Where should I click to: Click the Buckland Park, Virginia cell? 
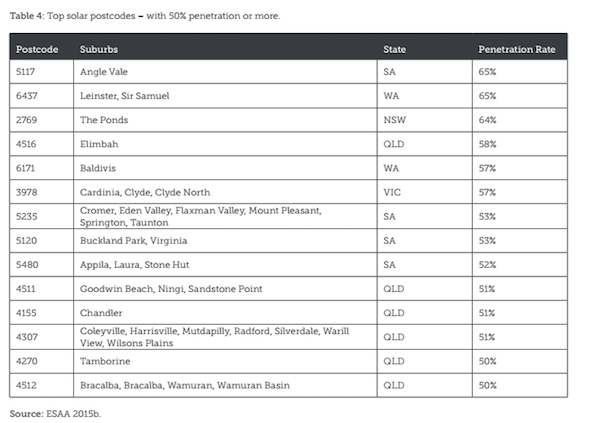coord(225,240)
